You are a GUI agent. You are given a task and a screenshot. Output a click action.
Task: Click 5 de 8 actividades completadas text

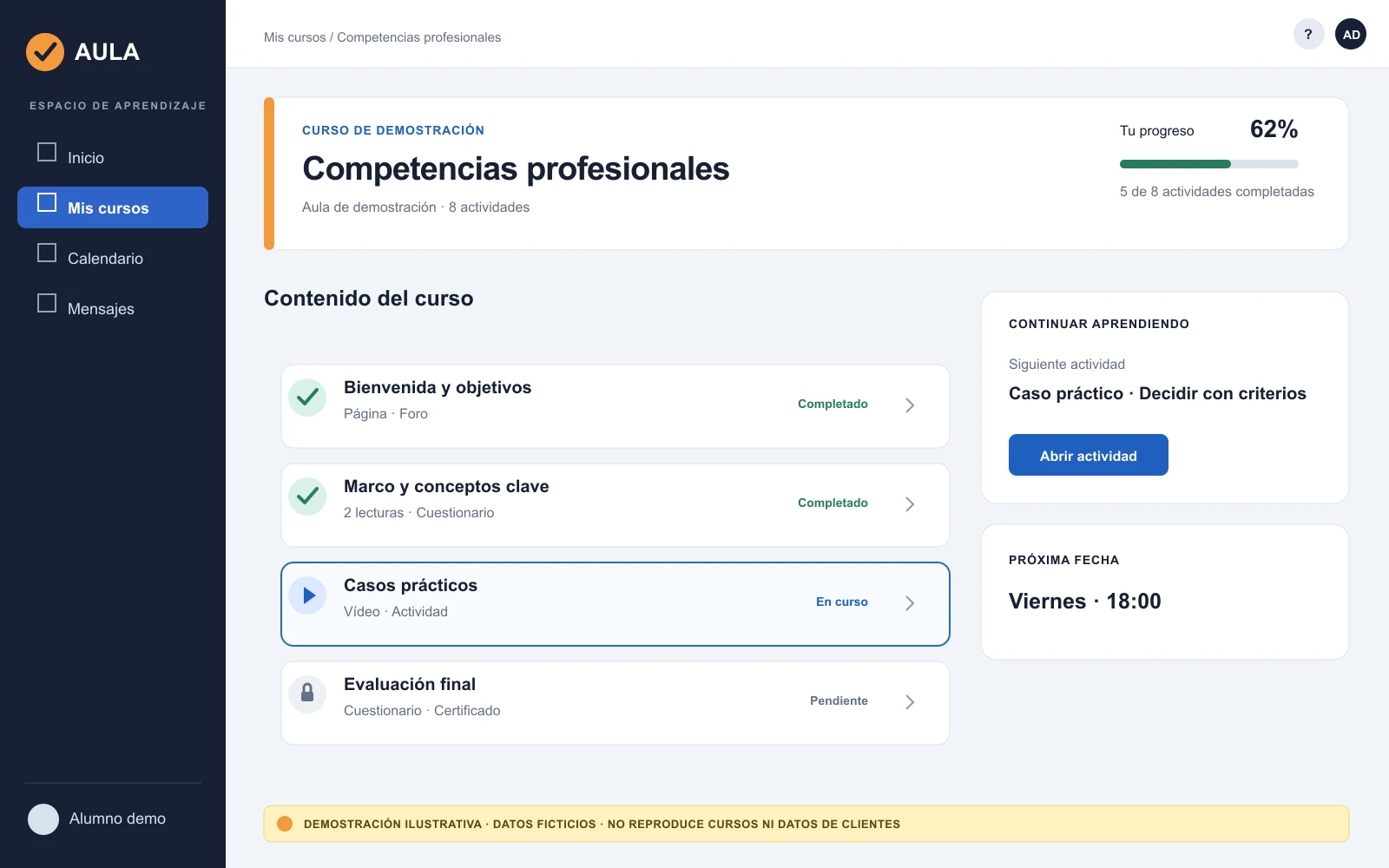1217,192
